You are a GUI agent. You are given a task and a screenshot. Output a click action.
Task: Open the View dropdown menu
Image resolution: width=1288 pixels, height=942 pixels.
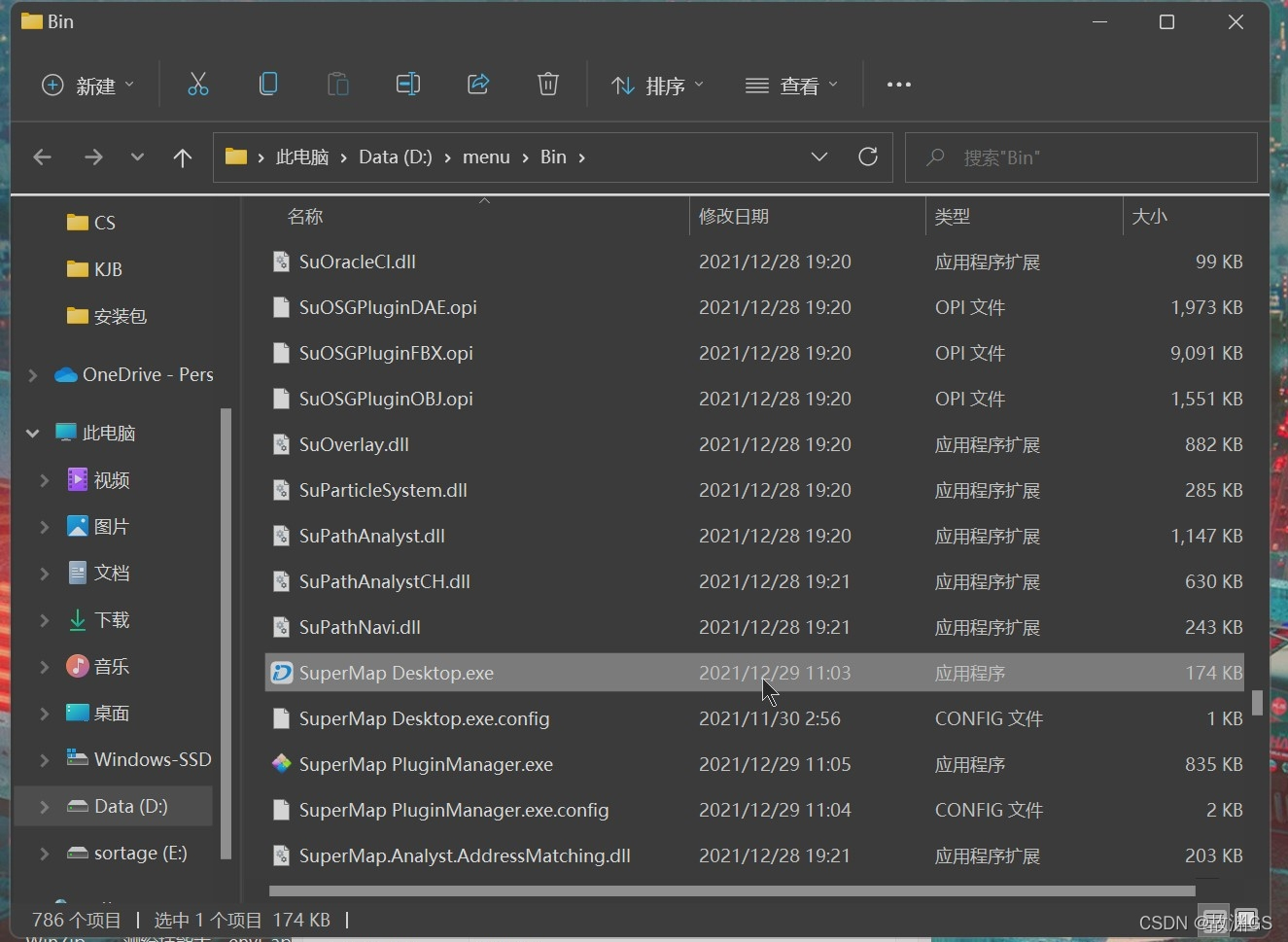pos(791,86)
